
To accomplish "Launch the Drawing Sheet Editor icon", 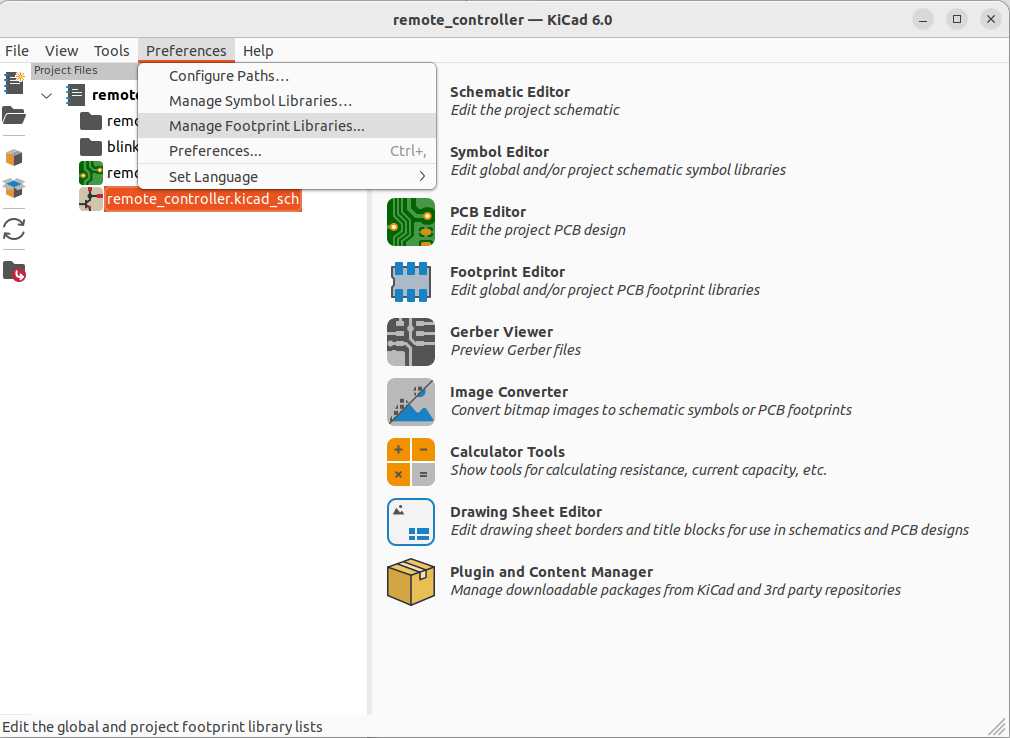I will tap(410, 522).
